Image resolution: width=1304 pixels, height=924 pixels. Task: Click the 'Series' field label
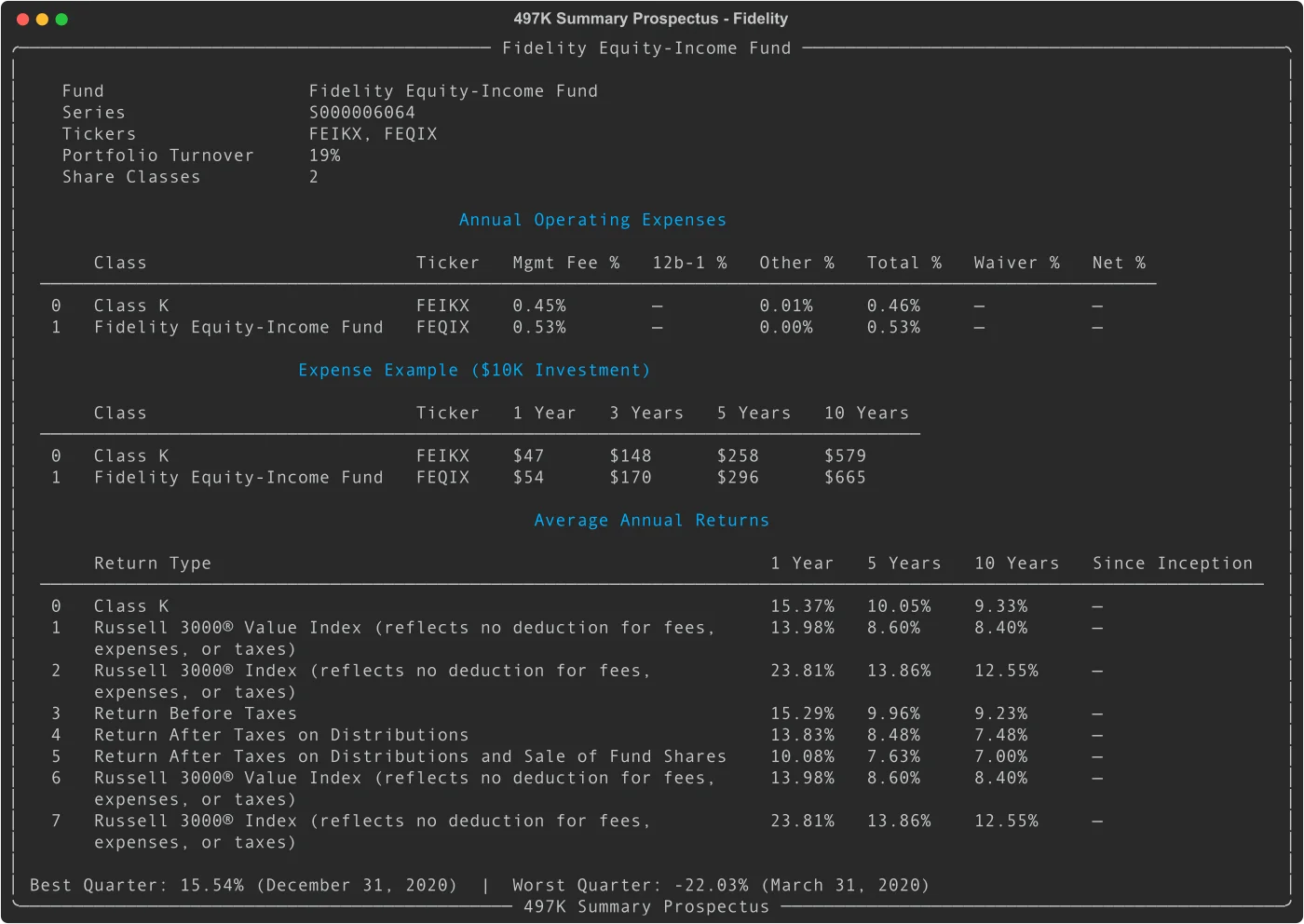[x=93, y=113]
